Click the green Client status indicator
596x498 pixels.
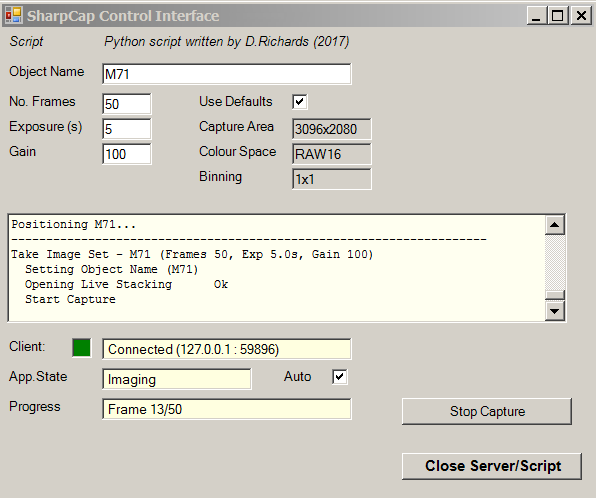click(81, 347)
